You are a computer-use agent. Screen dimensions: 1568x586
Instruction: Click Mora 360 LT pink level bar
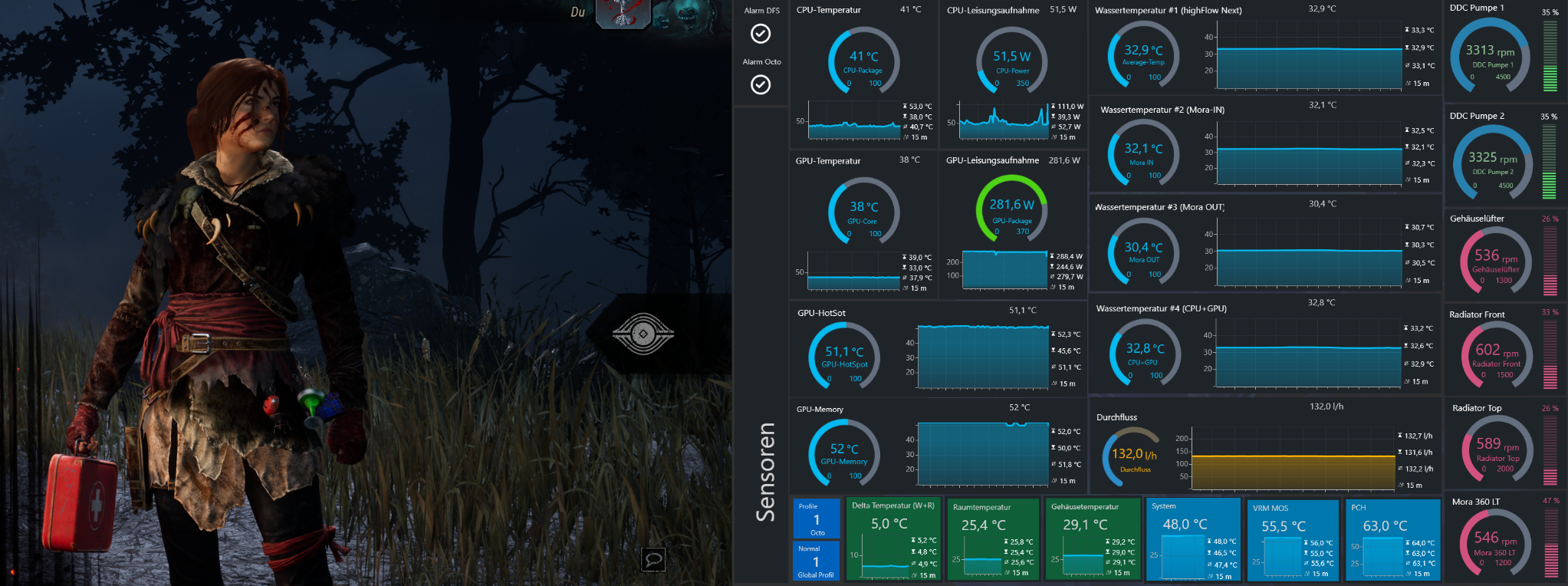1550,542
